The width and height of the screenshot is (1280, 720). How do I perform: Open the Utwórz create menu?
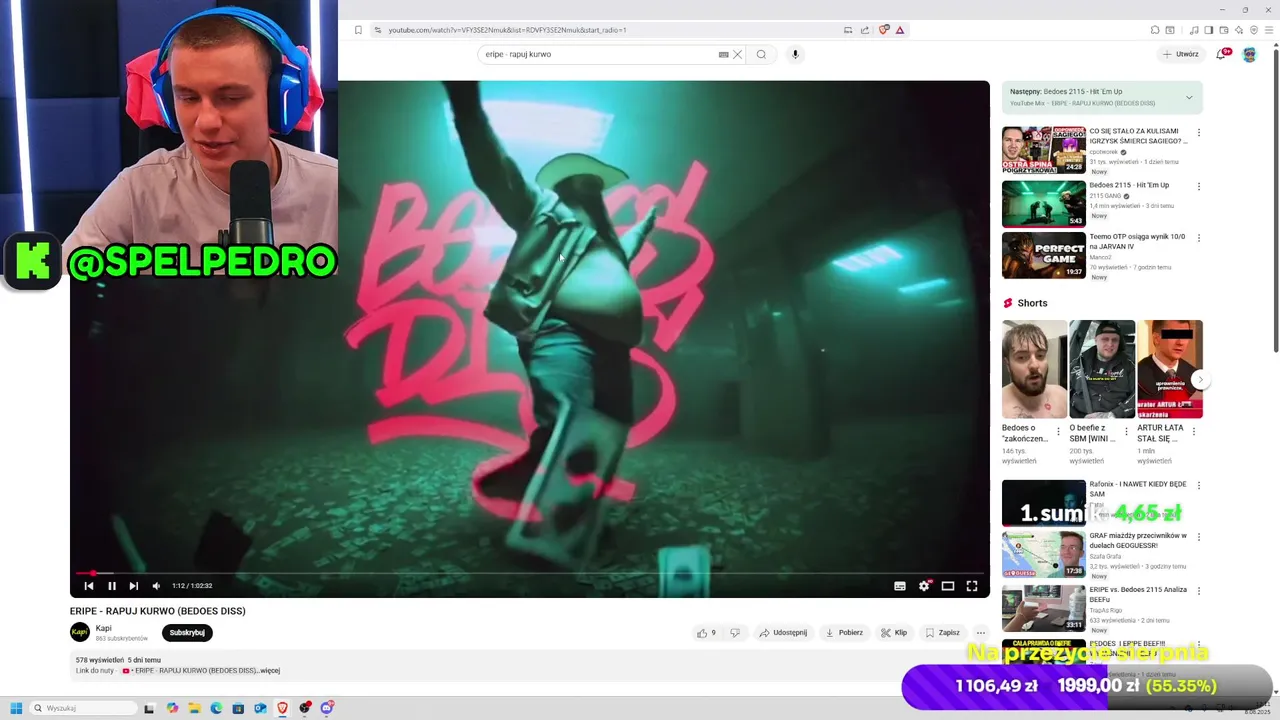click(x=1181, y=54)
